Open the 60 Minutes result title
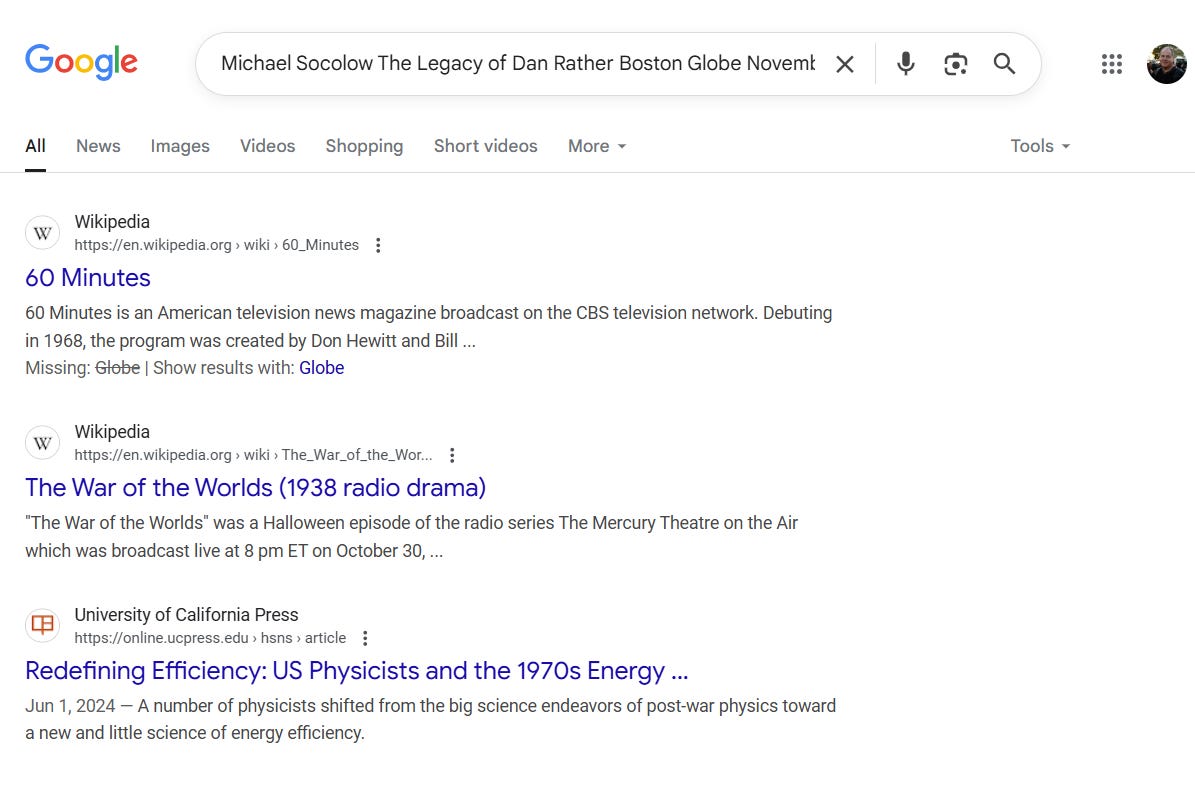 coord(88,277)
